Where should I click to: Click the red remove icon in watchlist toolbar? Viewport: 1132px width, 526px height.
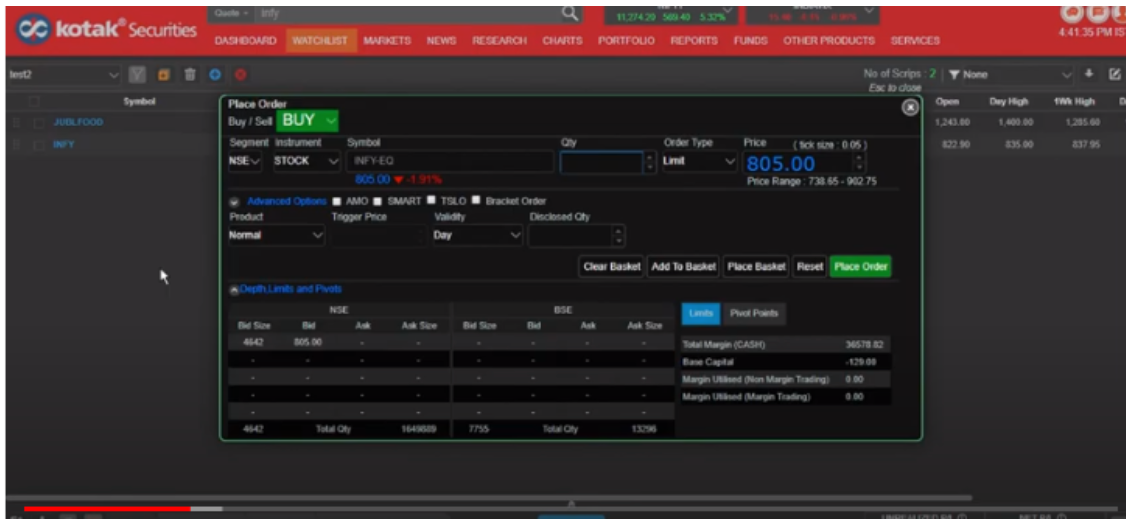pos(240,75)
